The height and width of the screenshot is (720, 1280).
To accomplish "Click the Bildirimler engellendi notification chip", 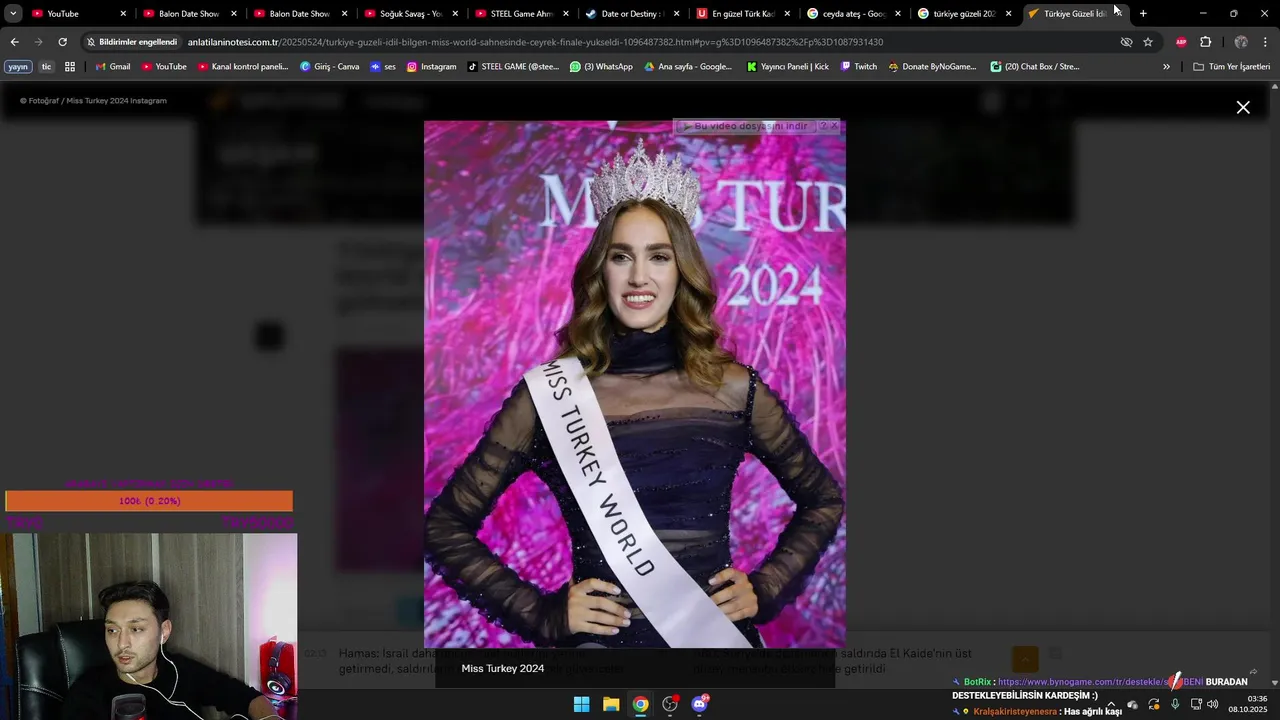I will click(131, 42).
